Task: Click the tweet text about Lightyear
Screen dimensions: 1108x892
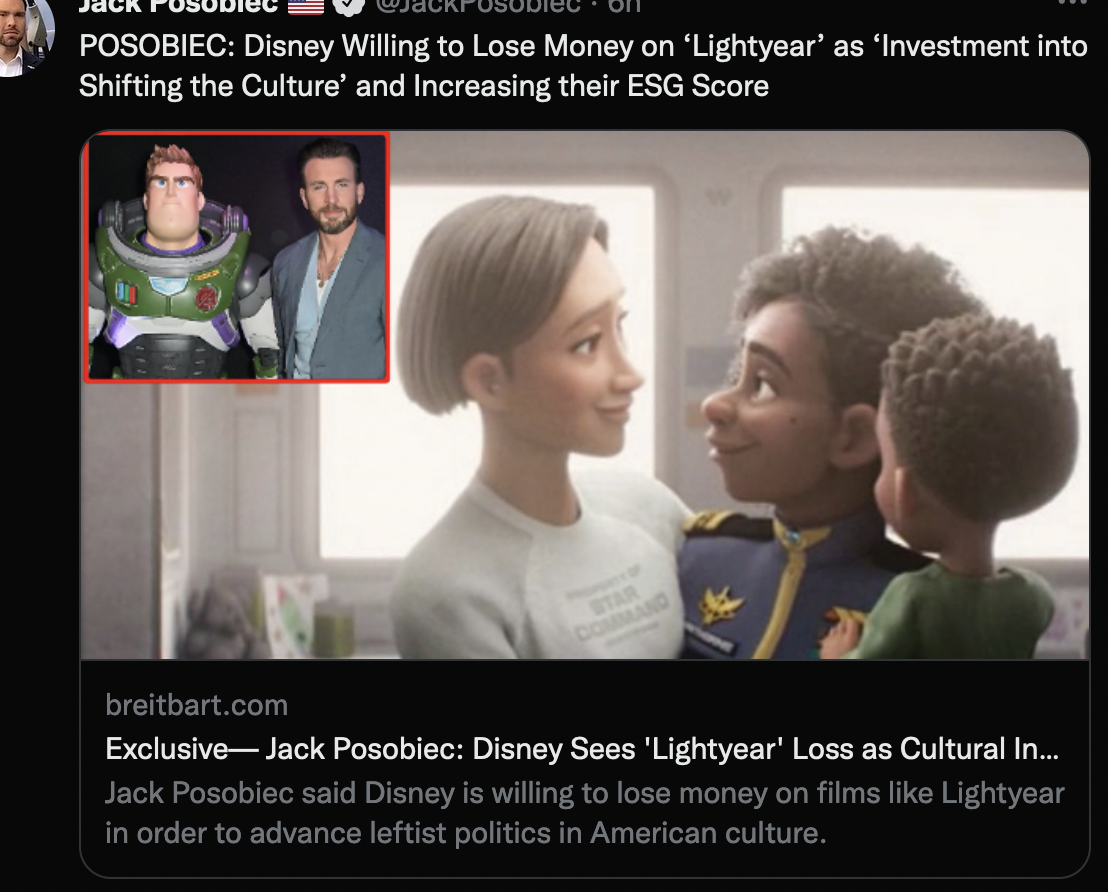Action: pyautogui.click(x=583, y=66)
